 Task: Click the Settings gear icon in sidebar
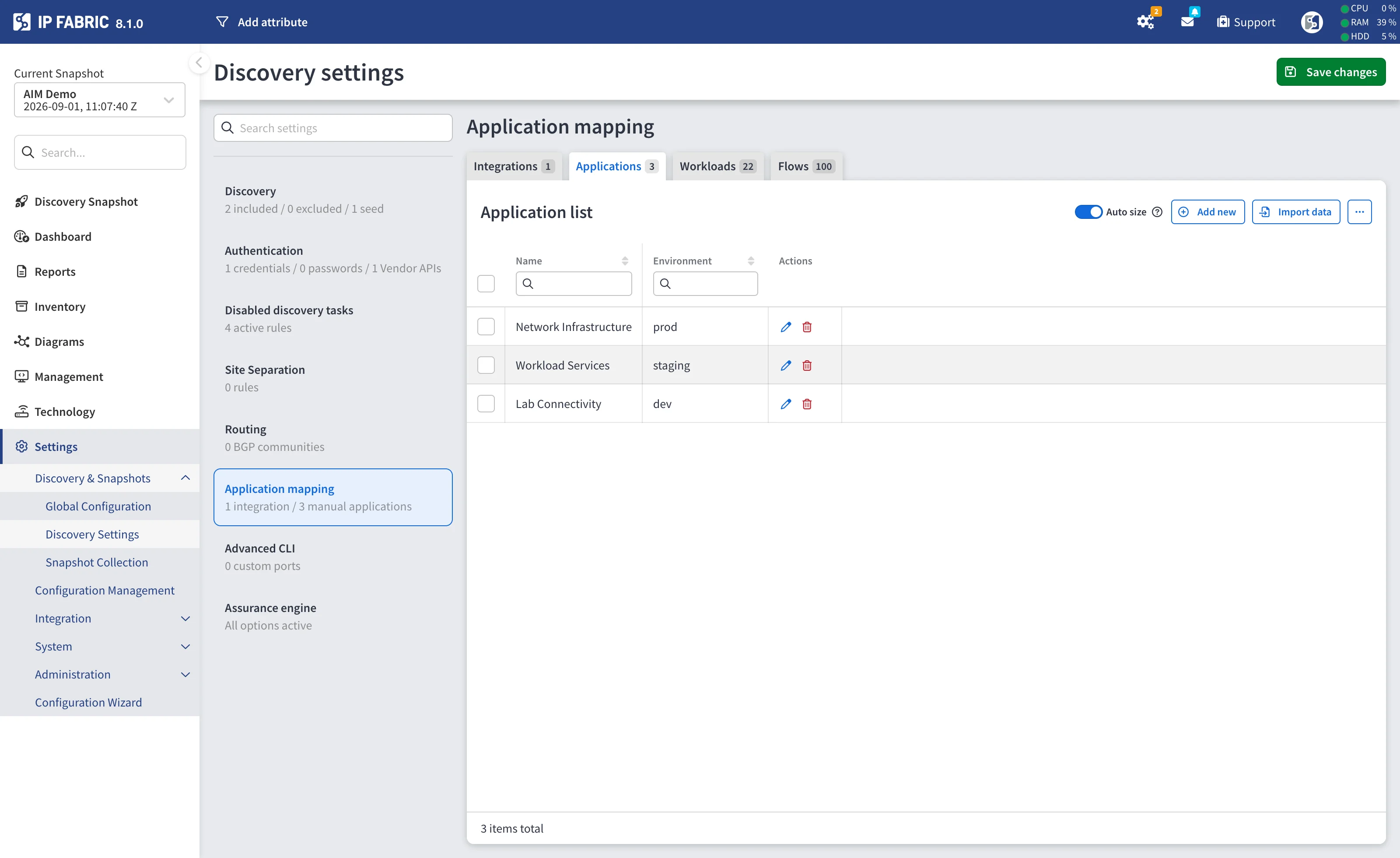[21, 447]
